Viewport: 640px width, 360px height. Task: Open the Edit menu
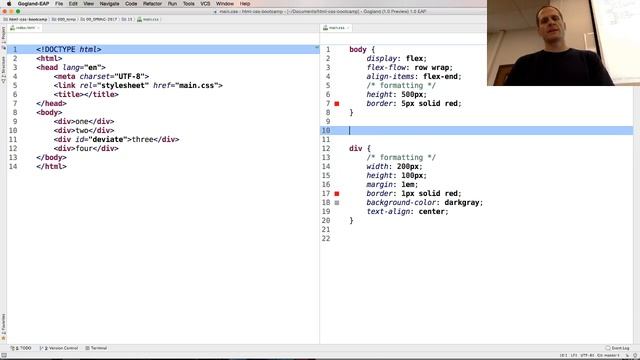point(73,4)
